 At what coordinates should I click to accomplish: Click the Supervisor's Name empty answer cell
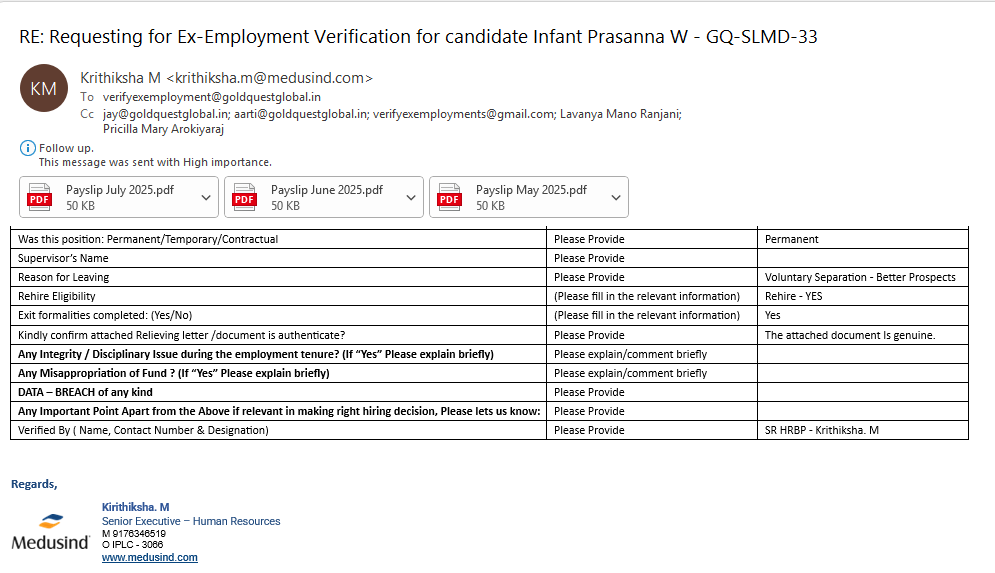(862, 258)
